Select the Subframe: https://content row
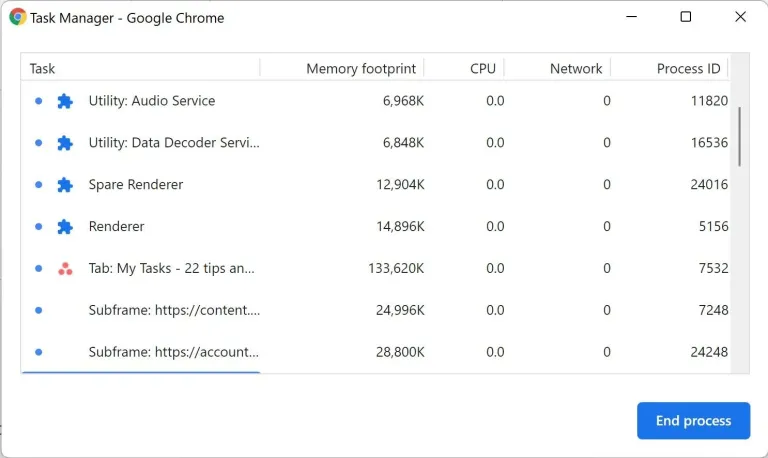This screenshot has height=458, width=768. 173,310
